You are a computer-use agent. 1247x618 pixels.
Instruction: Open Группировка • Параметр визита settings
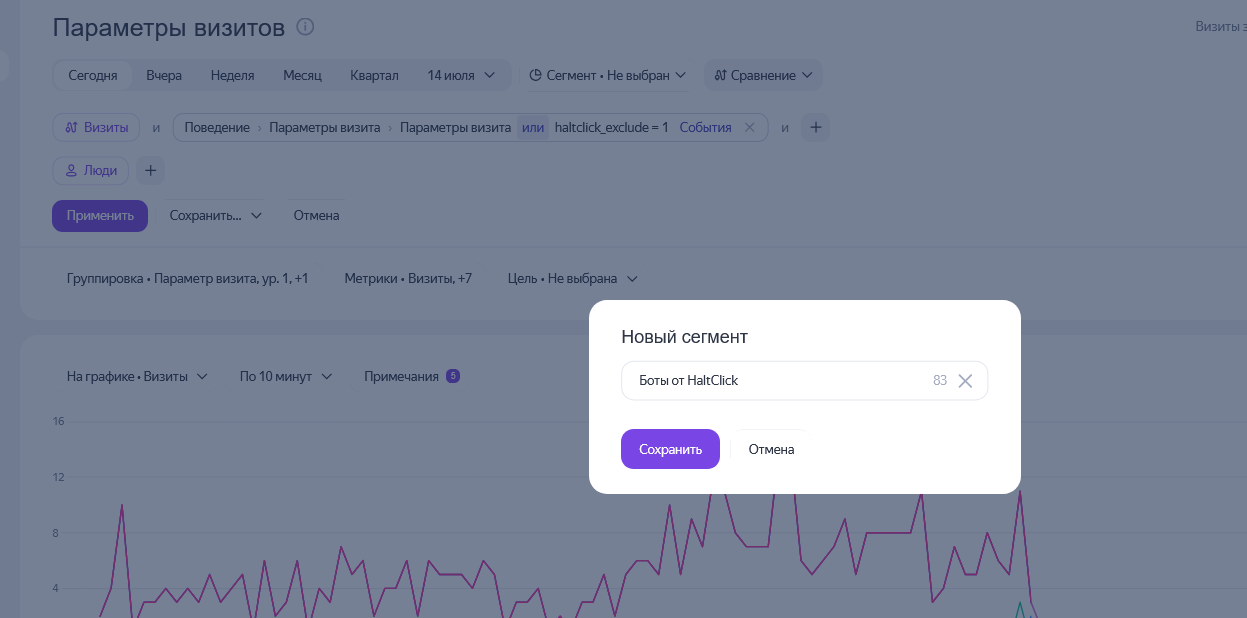(187, 278)
